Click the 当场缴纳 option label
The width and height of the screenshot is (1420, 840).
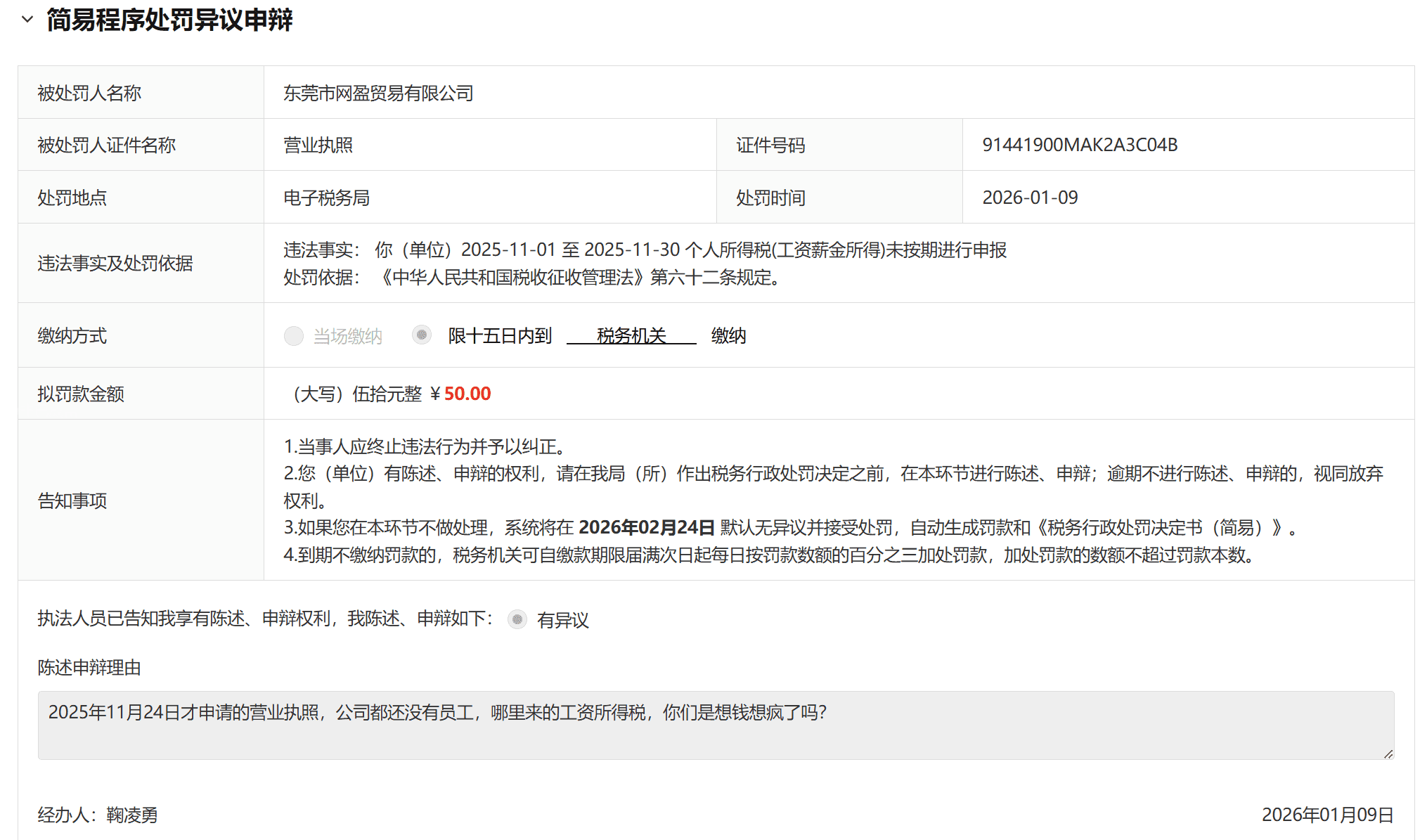click(x=347, y=336)
